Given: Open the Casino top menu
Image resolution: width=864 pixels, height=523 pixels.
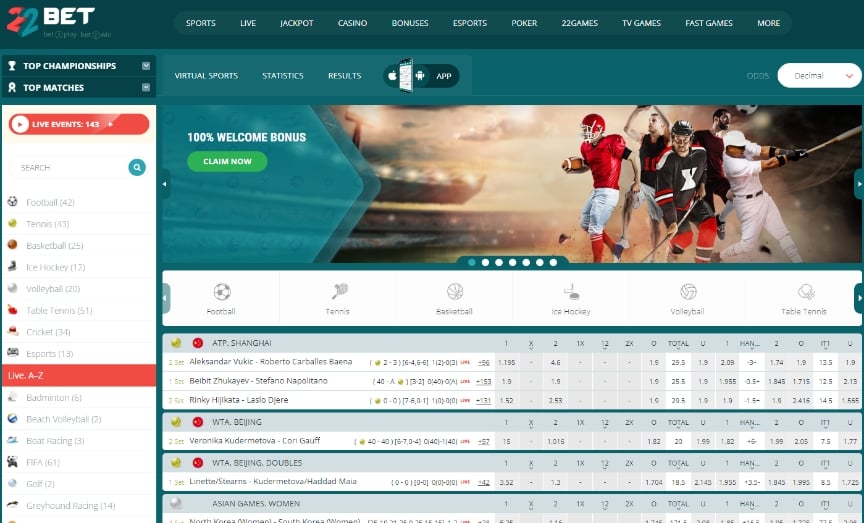Looking at the screenshot, I should click(353, 23).
